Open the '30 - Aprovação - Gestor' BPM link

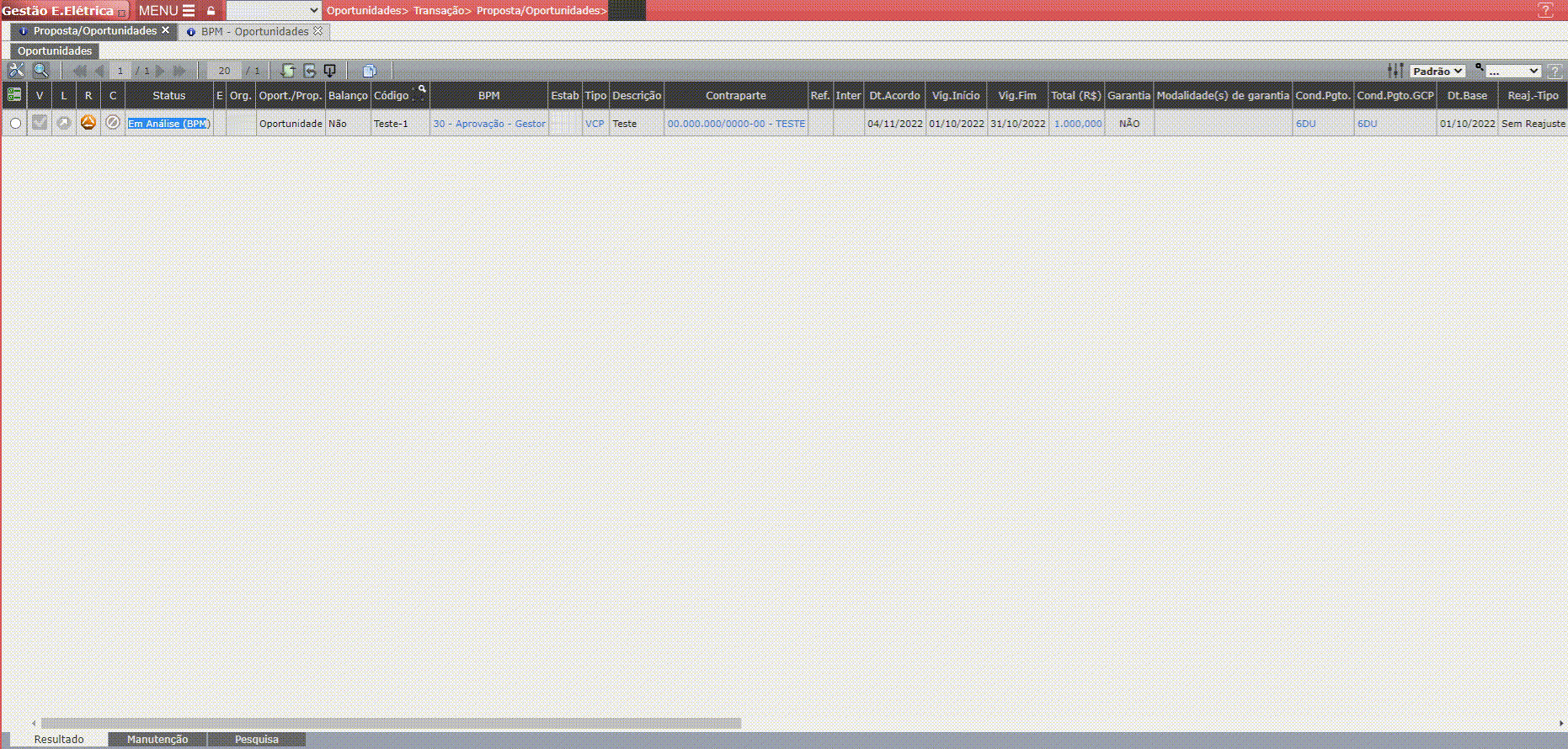489,124
